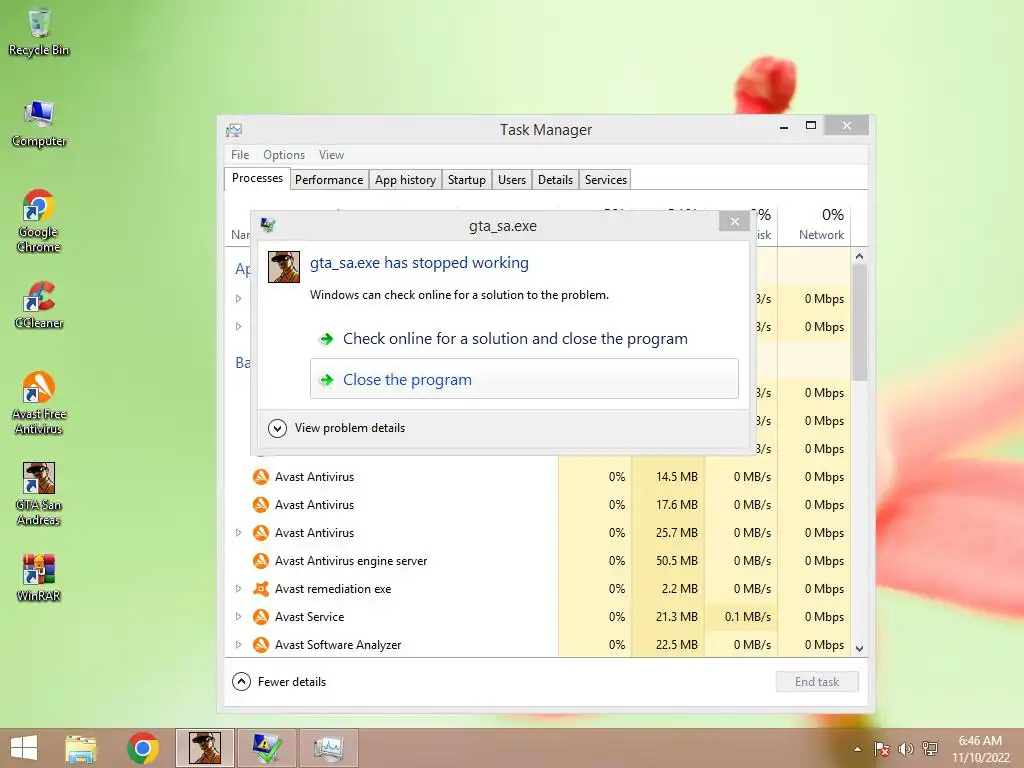Viewport: 1024px width, 768px height.
Task: Click the process list scroll down arrow
Action: (859, 648)
